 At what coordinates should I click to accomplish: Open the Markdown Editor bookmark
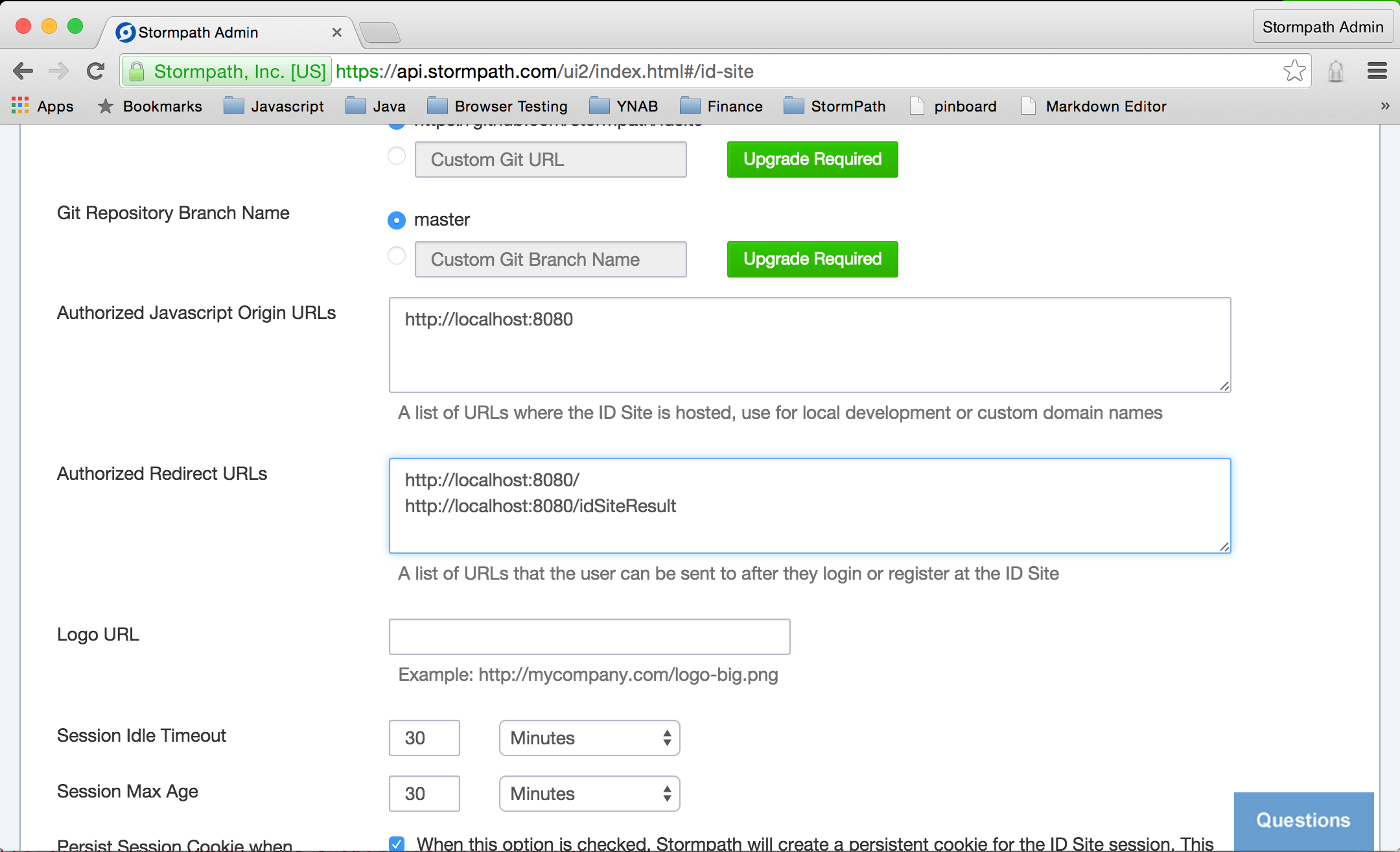click(x=1094, y=106)
